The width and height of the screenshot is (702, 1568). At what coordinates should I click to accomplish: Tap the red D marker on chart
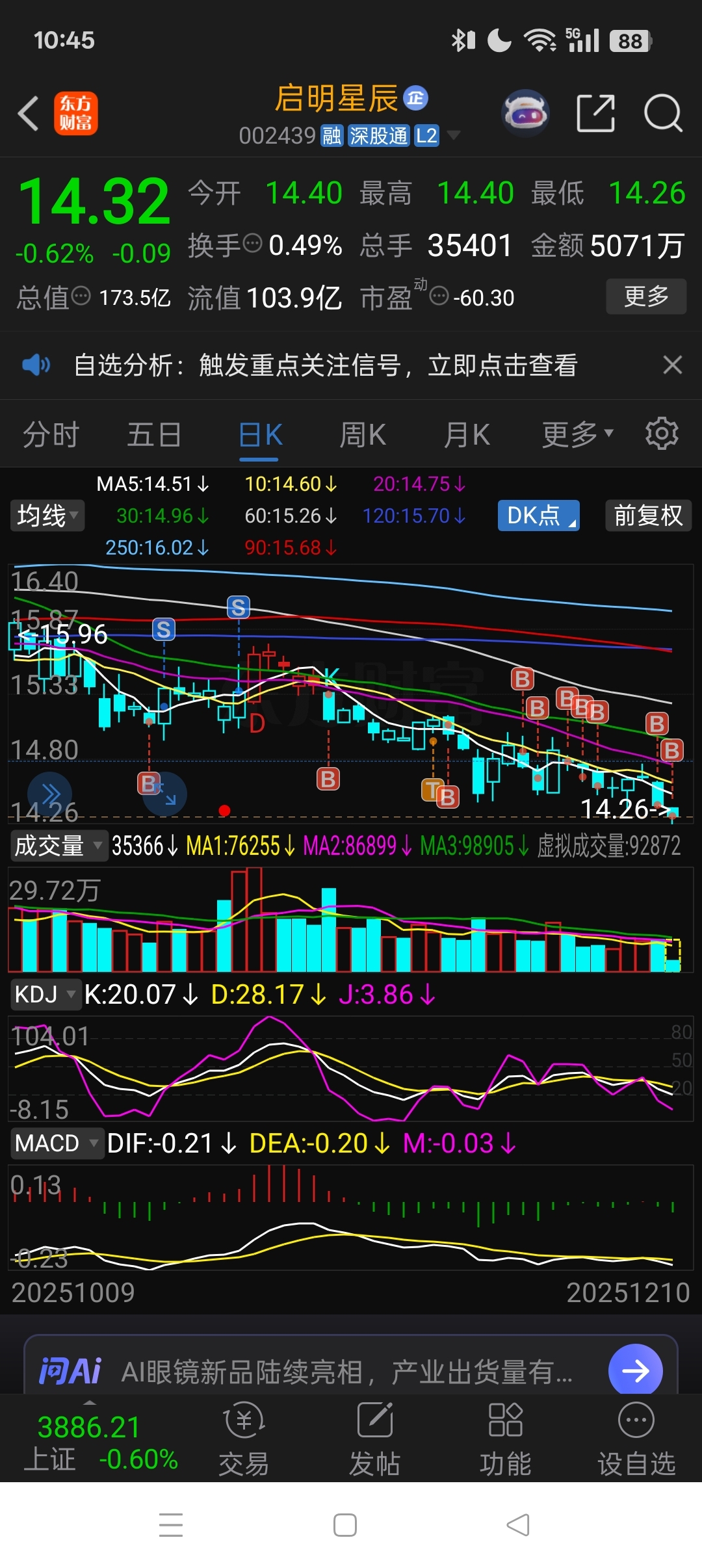coord(257,724)
